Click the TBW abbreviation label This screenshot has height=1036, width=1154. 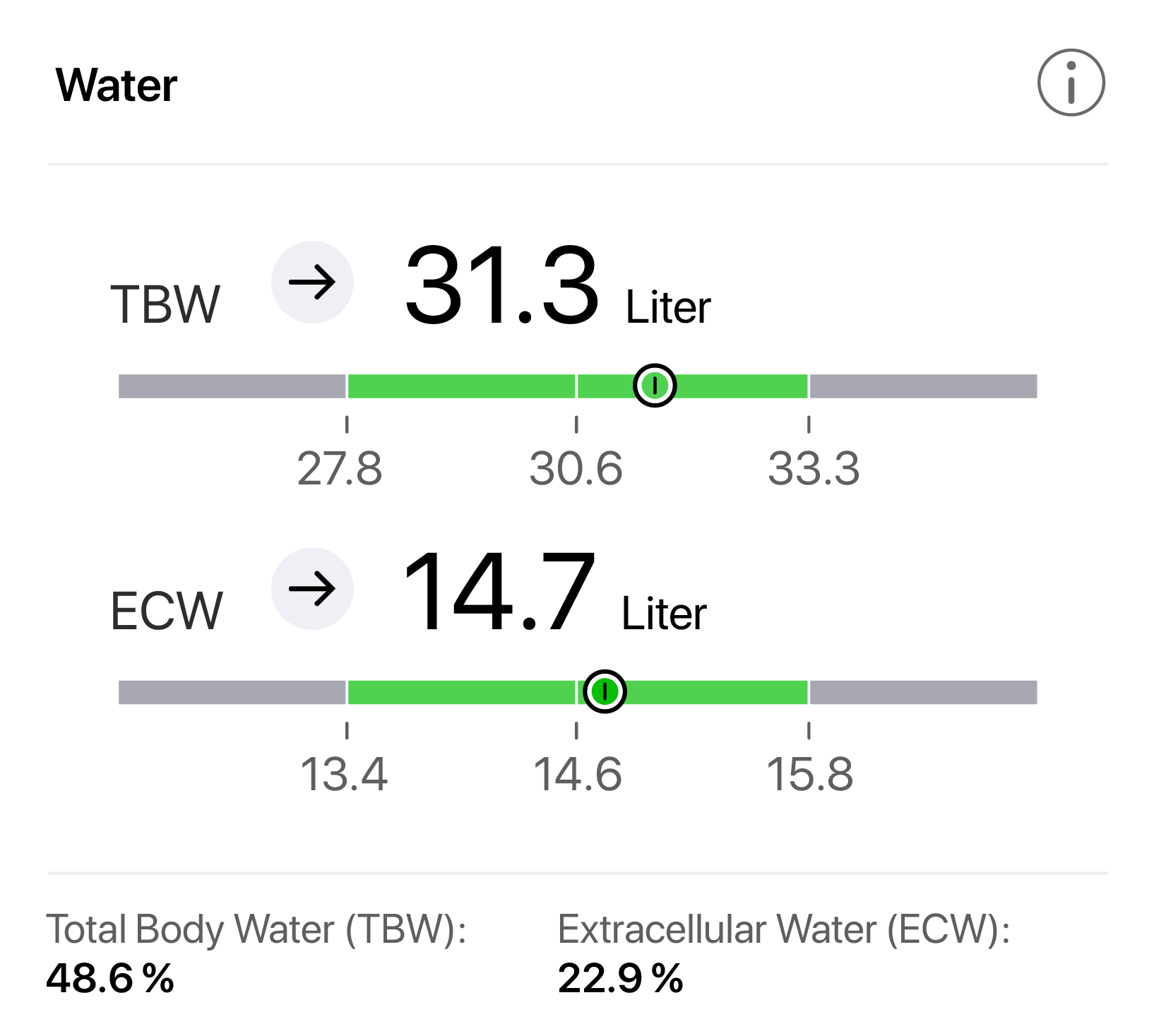pos(165,305)
